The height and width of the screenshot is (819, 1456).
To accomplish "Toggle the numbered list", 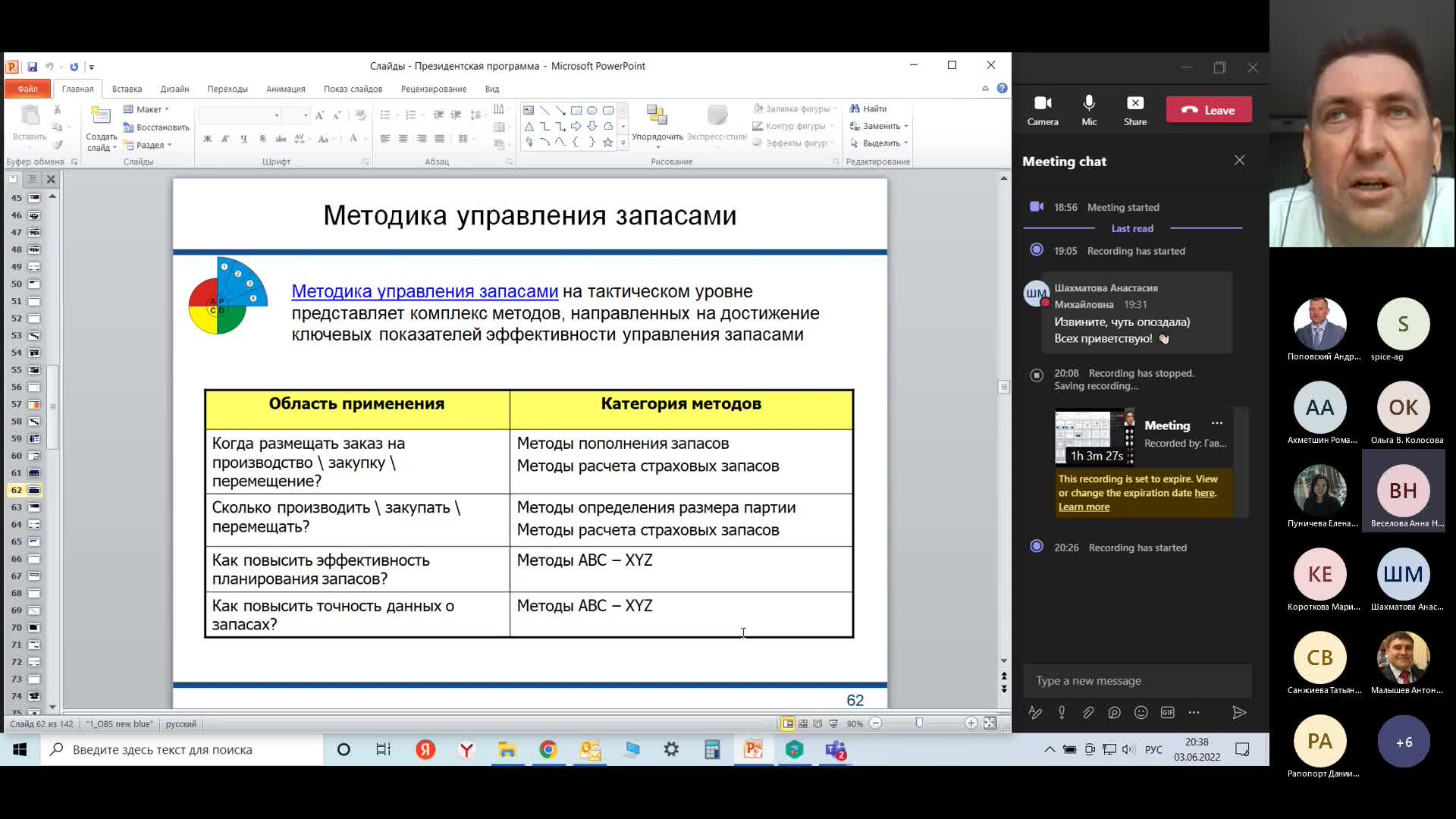I will point(412,115).
